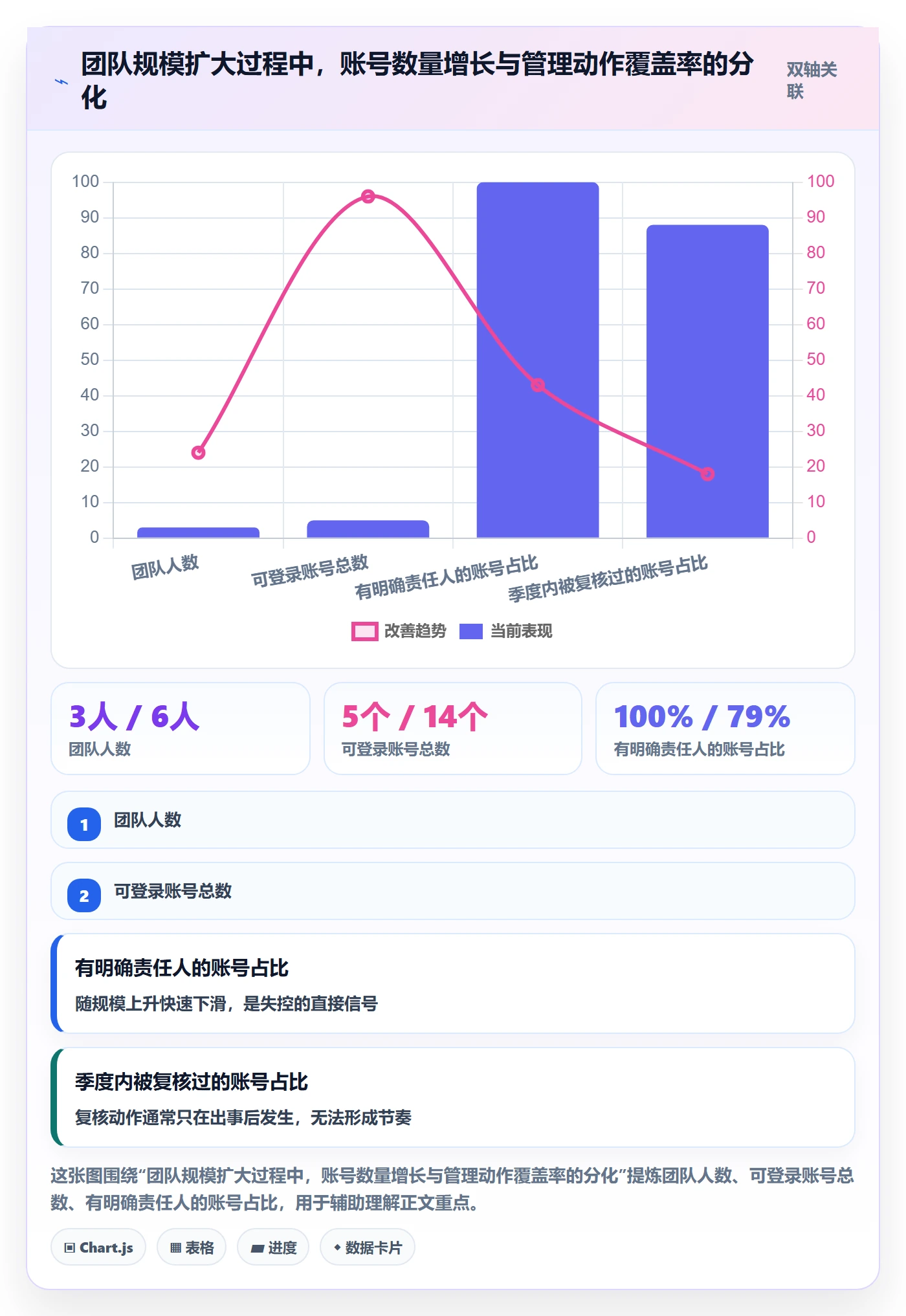This screenshot has height=1316, width=906.
Task: Open the 季度内被复核过的账号占比 note card
Action: (x=453, y=1097)
